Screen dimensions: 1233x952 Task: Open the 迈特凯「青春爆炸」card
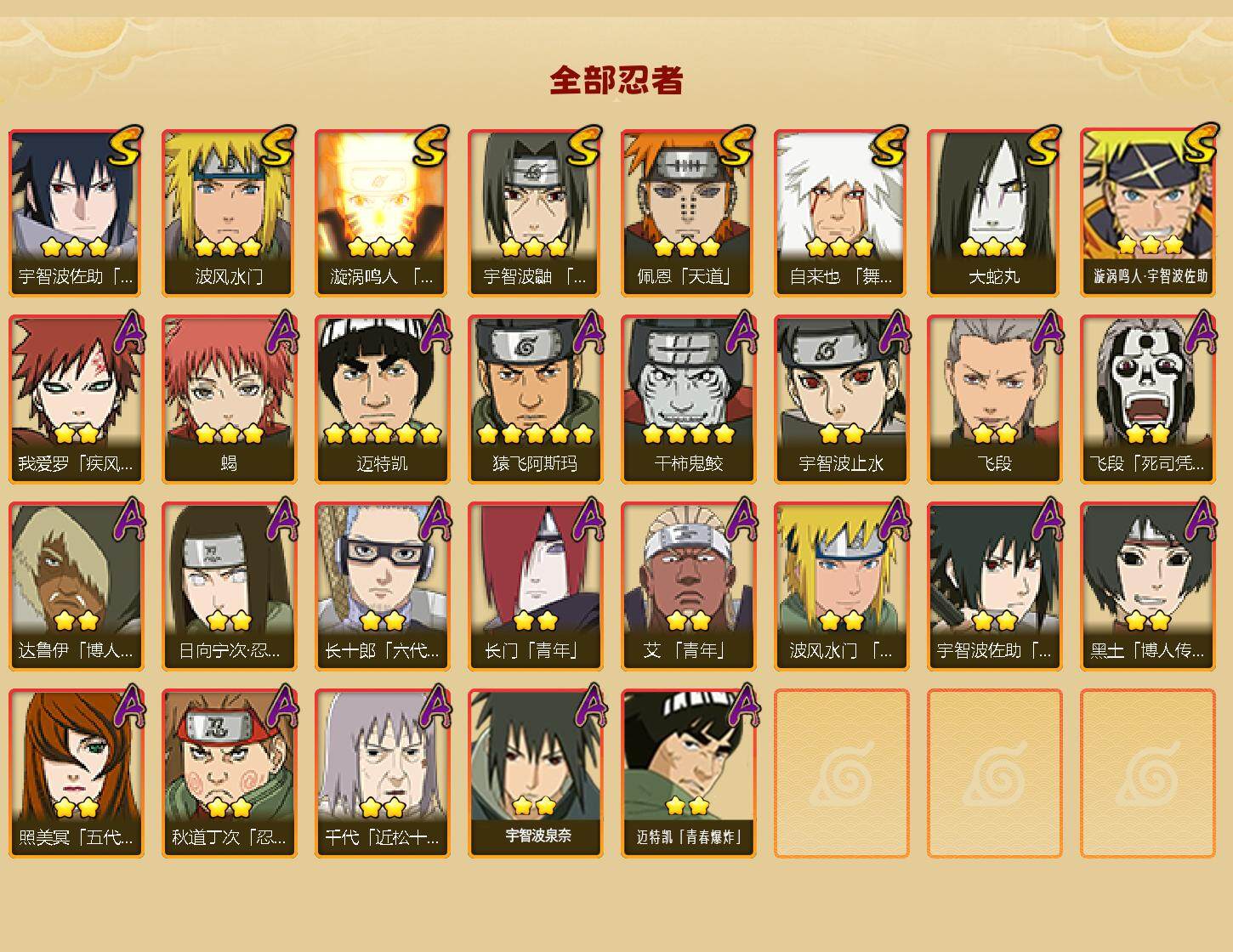(x=689, y=773)
